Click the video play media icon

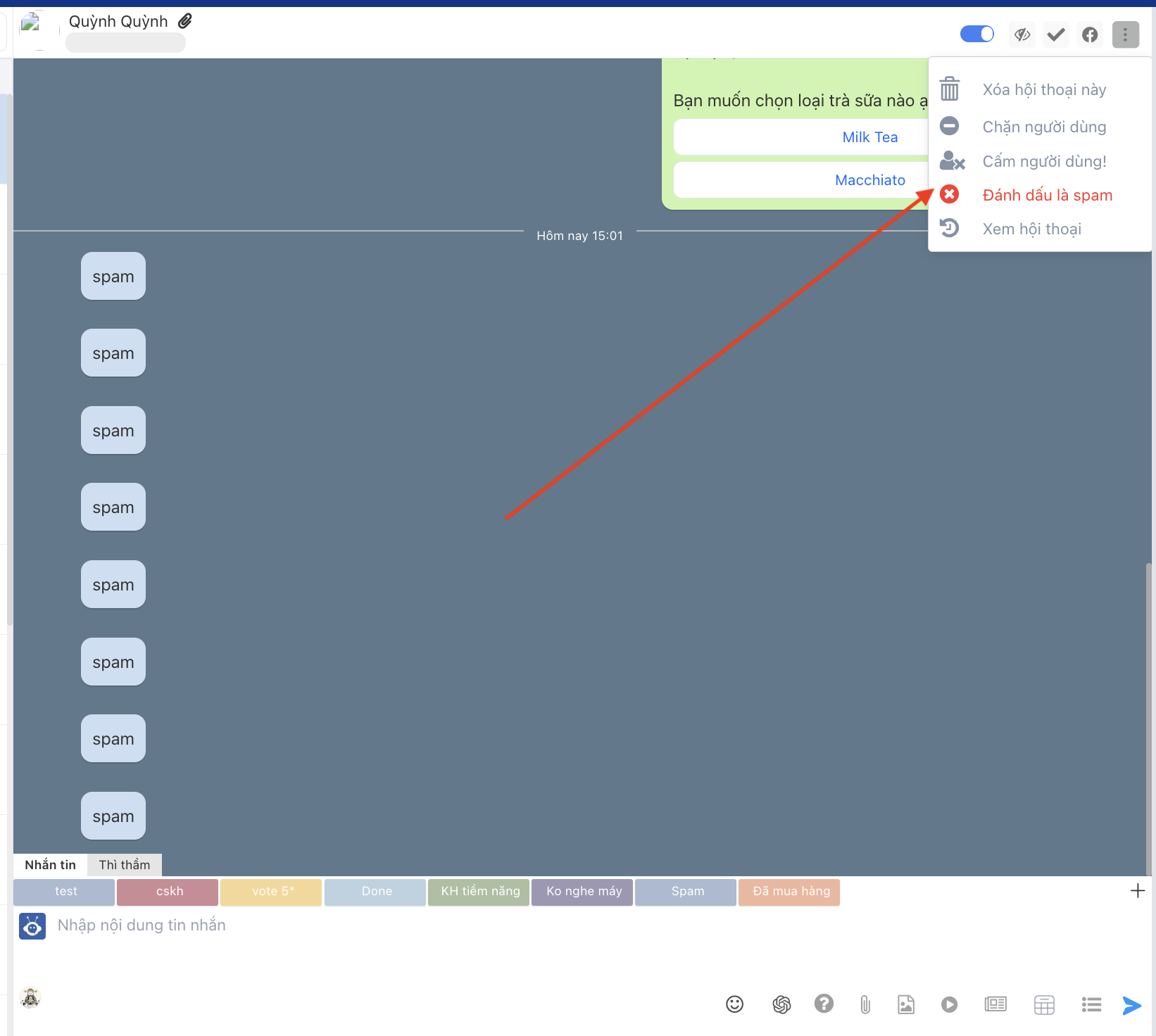coord(949,1004)
